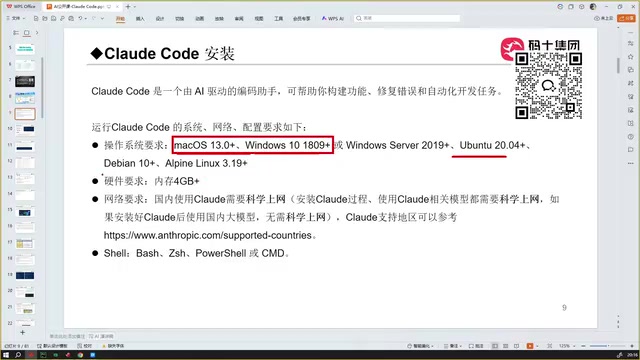Image resolution: width=640 pixels, height=360 pixels.
Task: Click the orange 分享 share button
Action: (627, 18)
